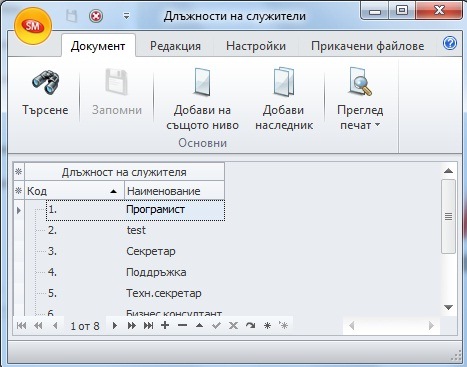Open the quick access toolbar customize arrow
The height and width of the screenshot is (367, 467).
(x=126, y=16)
